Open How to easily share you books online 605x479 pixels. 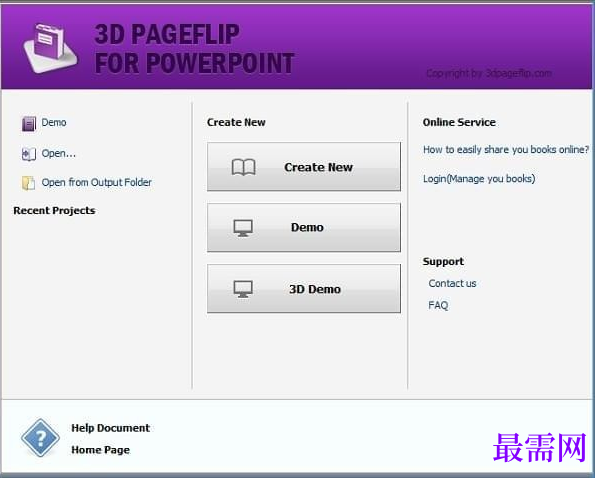pyautogui.click(x=506, y=150)
